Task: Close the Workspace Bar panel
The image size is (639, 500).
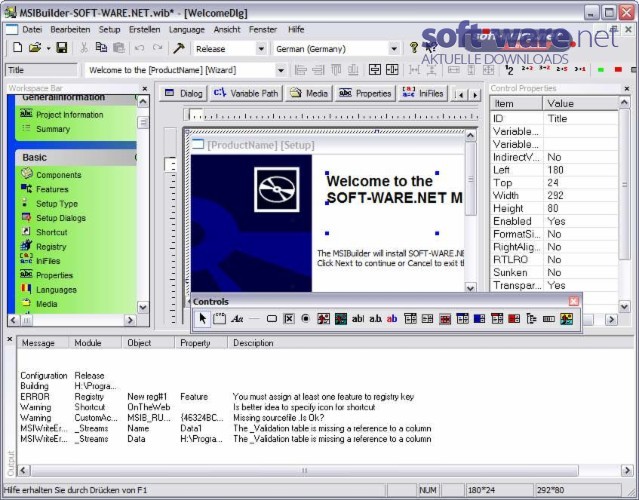Action: [145, 88]
